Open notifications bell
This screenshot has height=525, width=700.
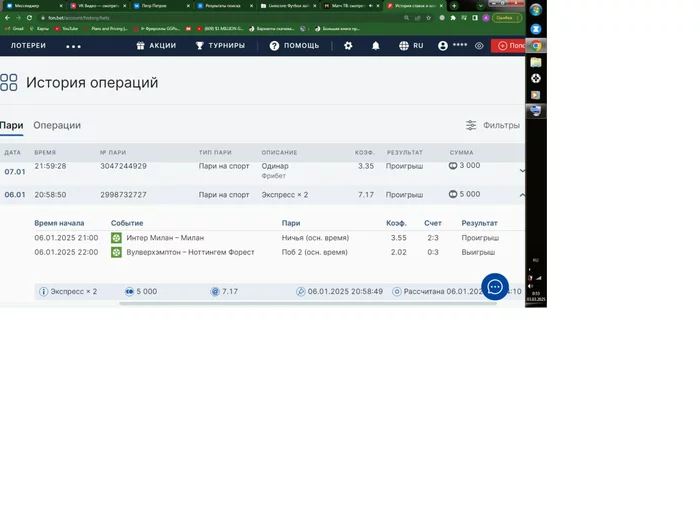[x=376, y=46]
